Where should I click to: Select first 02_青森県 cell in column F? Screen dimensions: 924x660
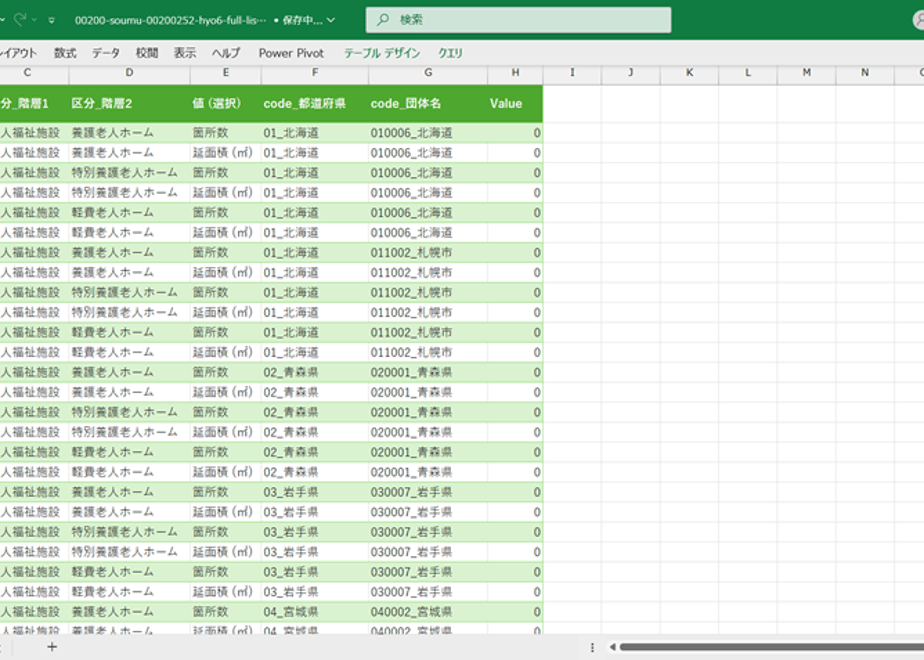(x=315, y=372)
